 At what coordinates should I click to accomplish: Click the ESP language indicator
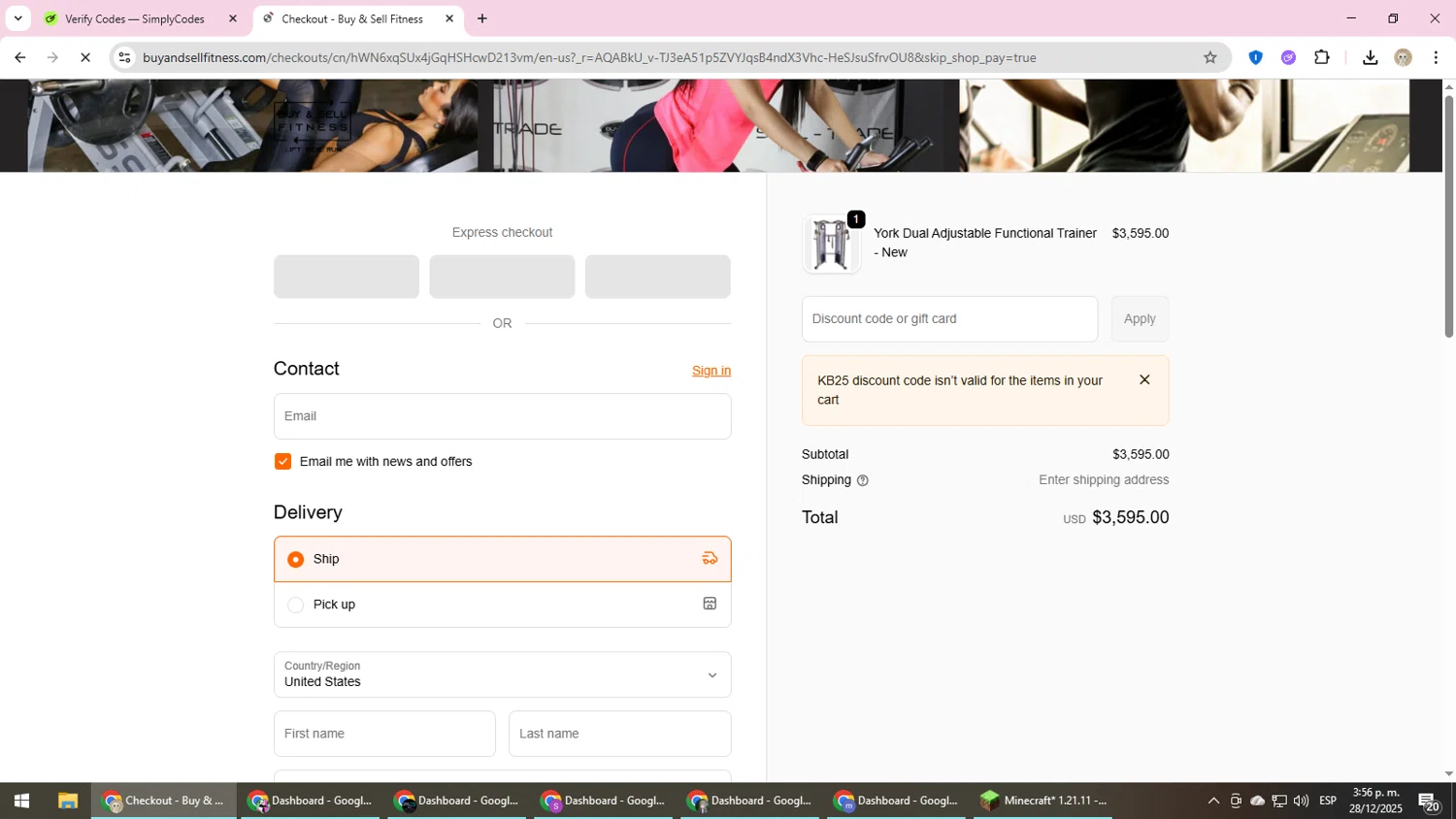click(1328, 801)
